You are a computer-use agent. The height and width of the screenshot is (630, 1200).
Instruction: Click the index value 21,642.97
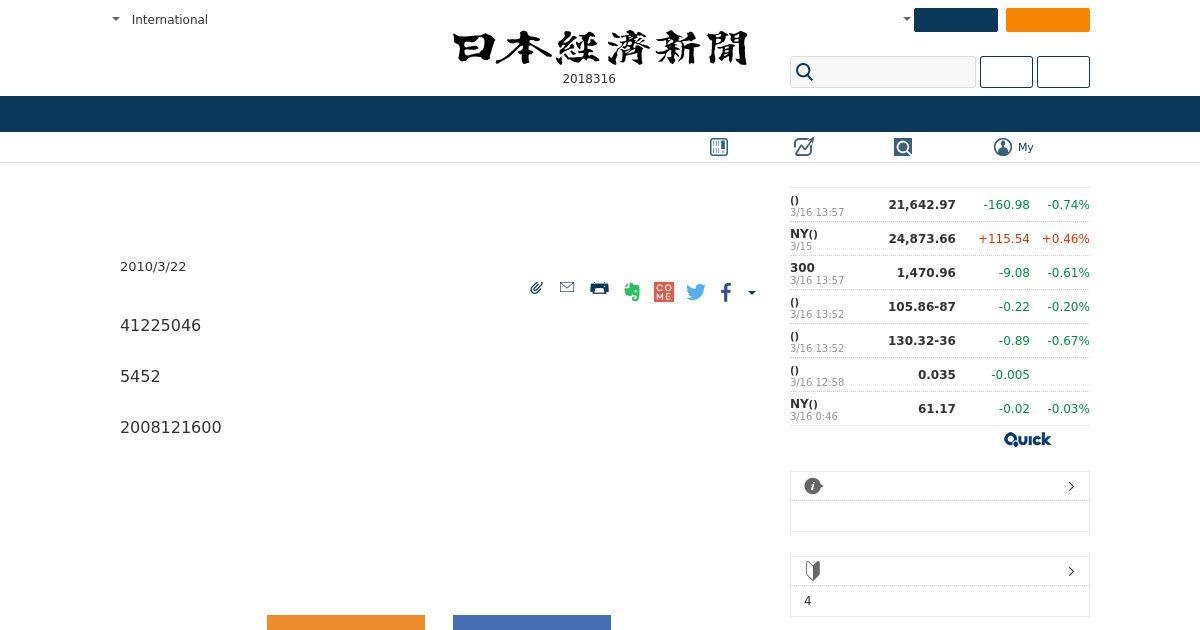[x=922, y=204]
